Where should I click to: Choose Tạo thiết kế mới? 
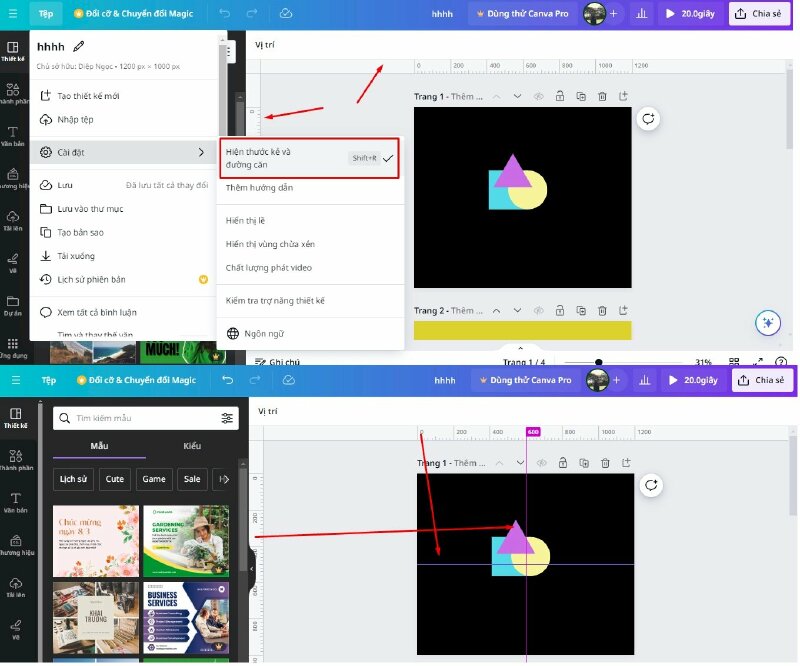[88, 96]
